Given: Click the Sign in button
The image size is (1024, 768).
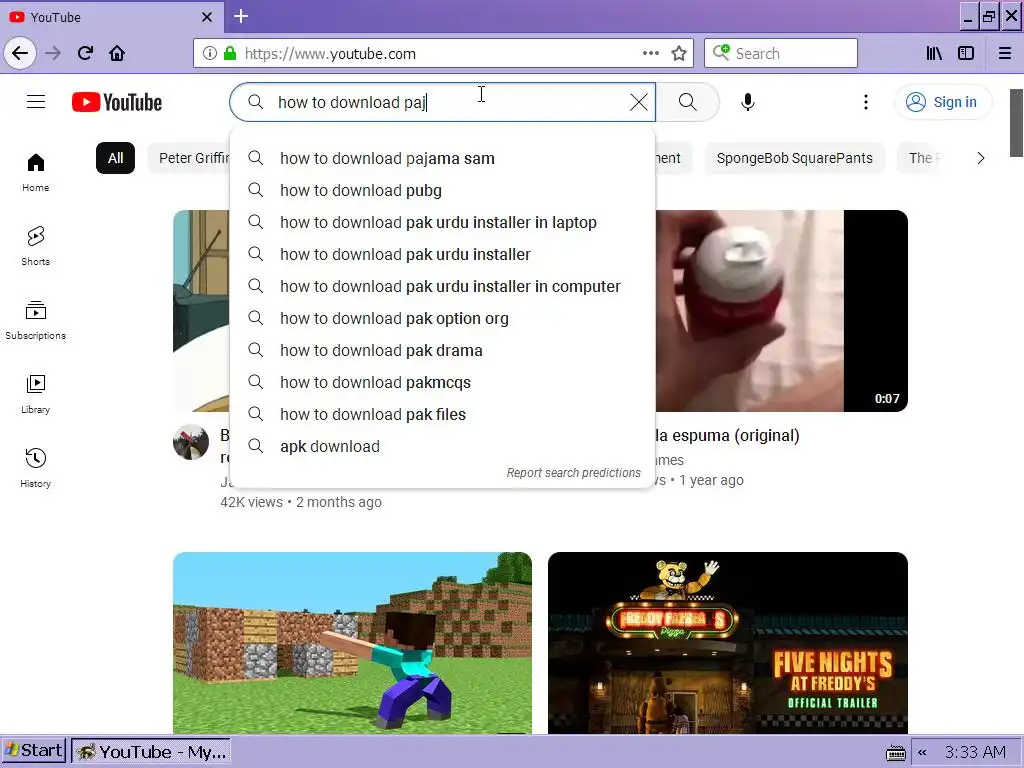Looking at the screenshot, I should [942, 102].
